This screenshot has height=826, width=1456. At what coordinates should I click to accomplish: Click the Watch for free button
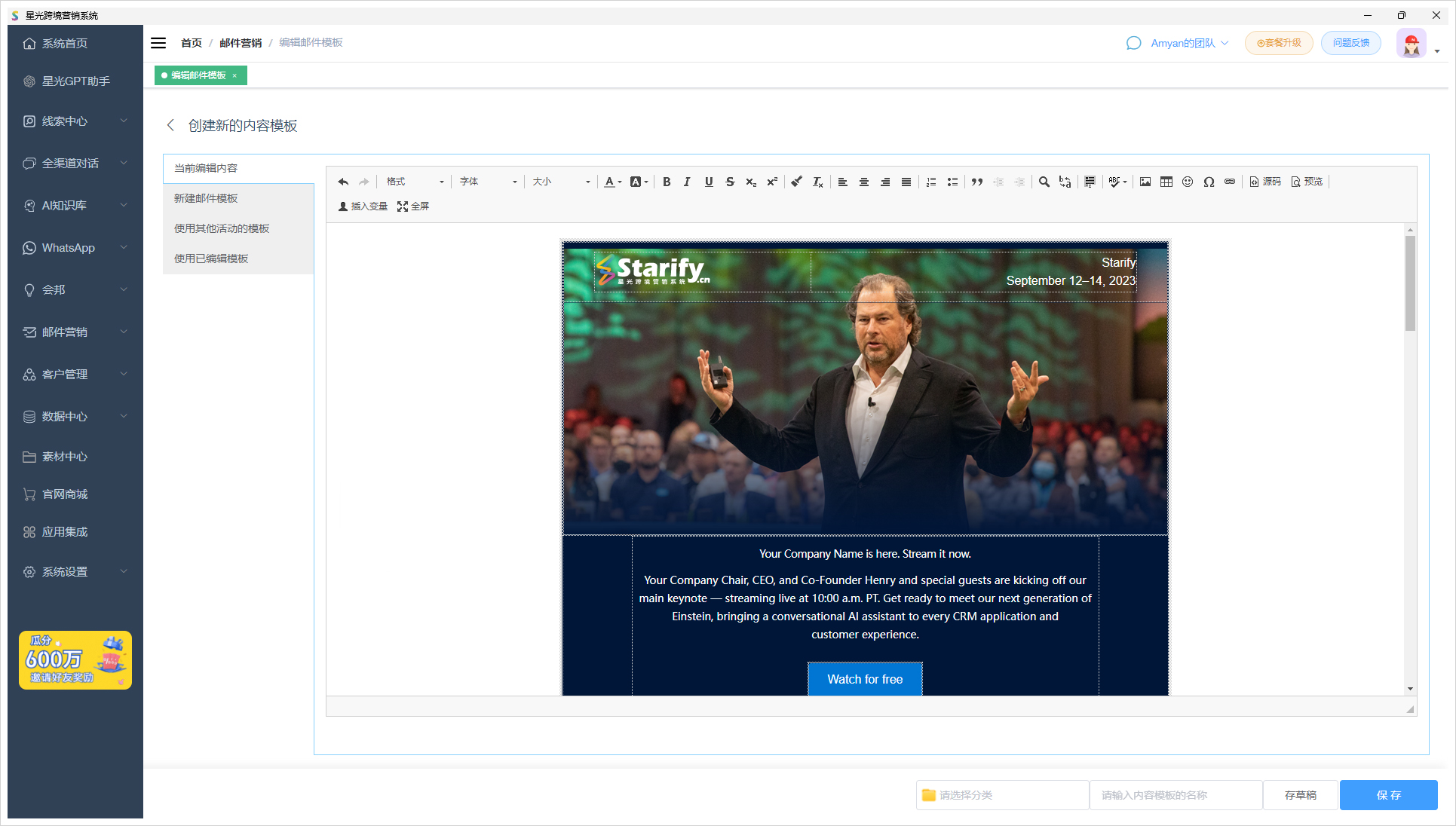(x=864, y=679)
